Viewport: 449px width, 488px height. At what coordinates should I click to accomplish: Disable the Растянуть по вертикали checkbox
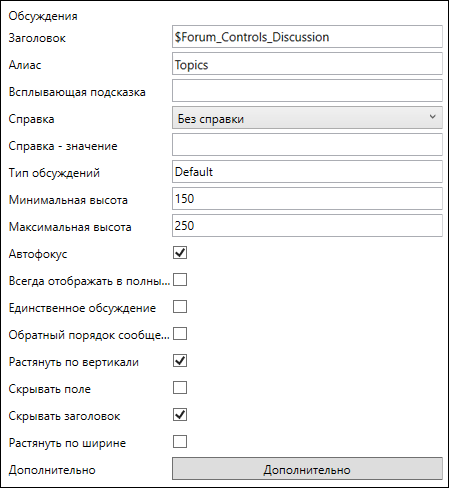180,361
